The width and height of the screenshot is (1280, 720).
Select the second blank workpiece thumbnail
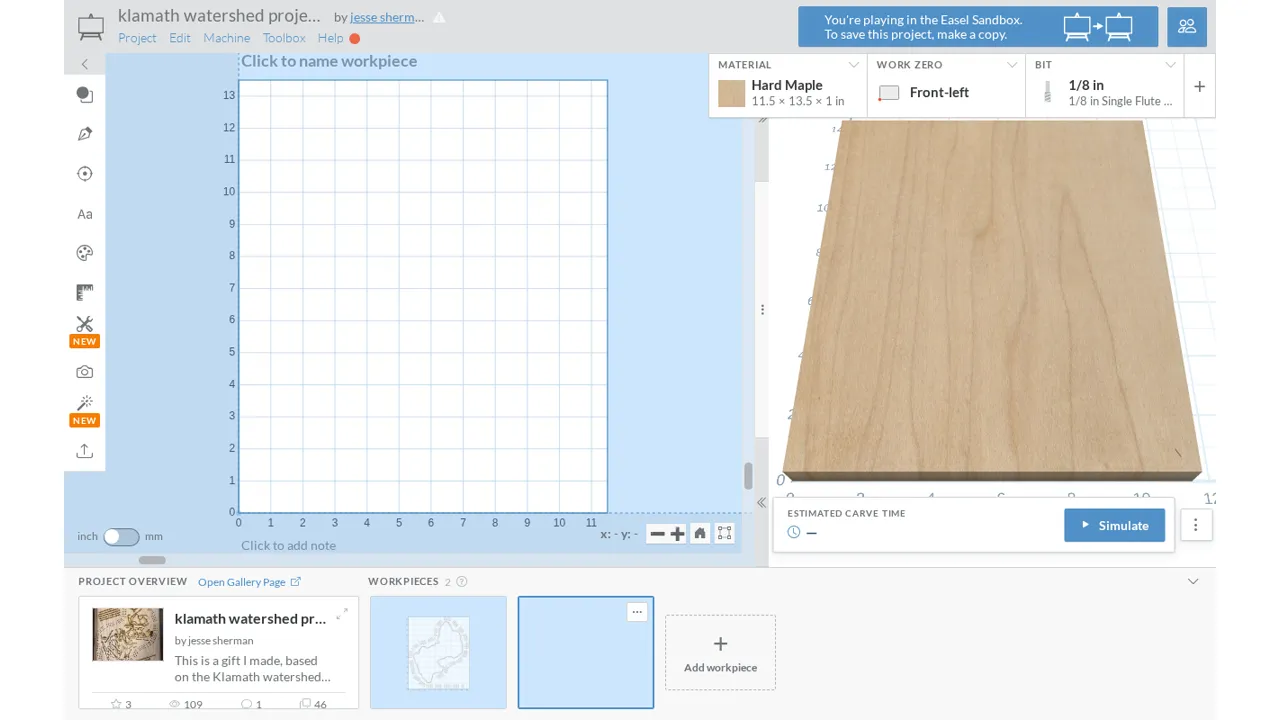(586, 652)
